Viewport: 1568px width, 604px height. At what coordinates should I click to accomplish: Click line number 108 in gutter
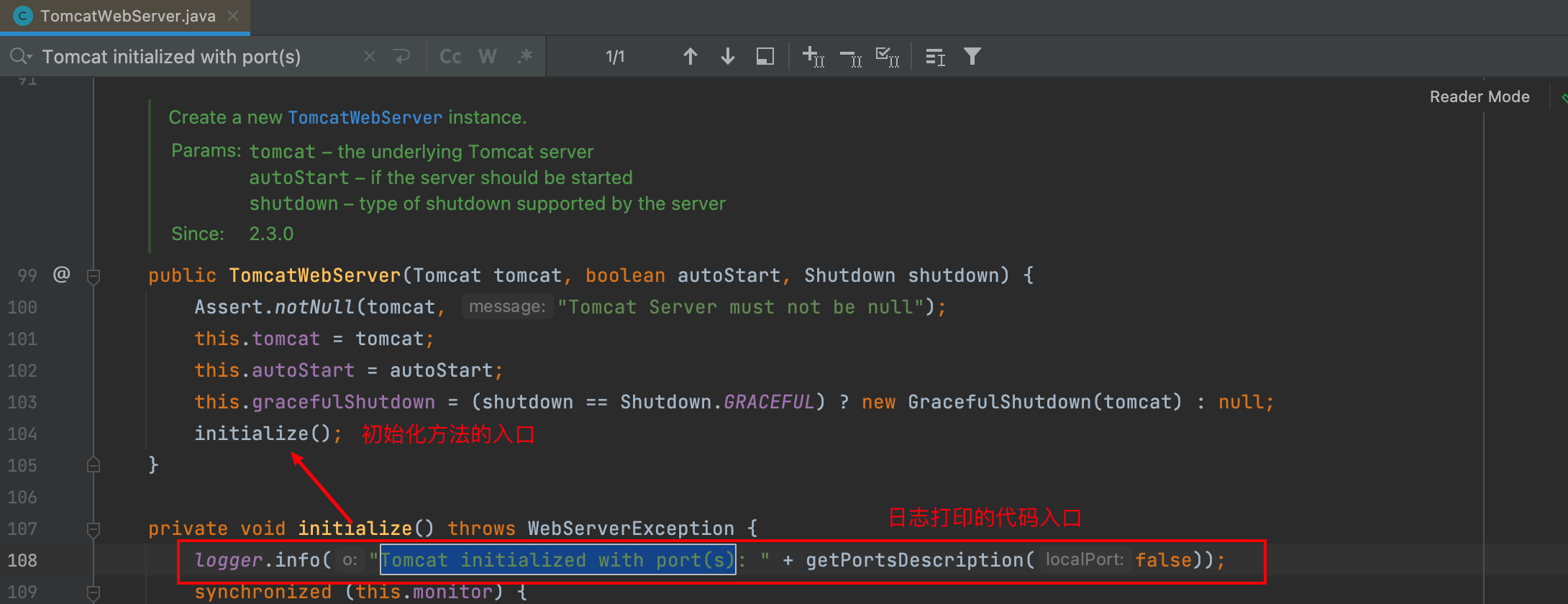[x=22, y=560]
